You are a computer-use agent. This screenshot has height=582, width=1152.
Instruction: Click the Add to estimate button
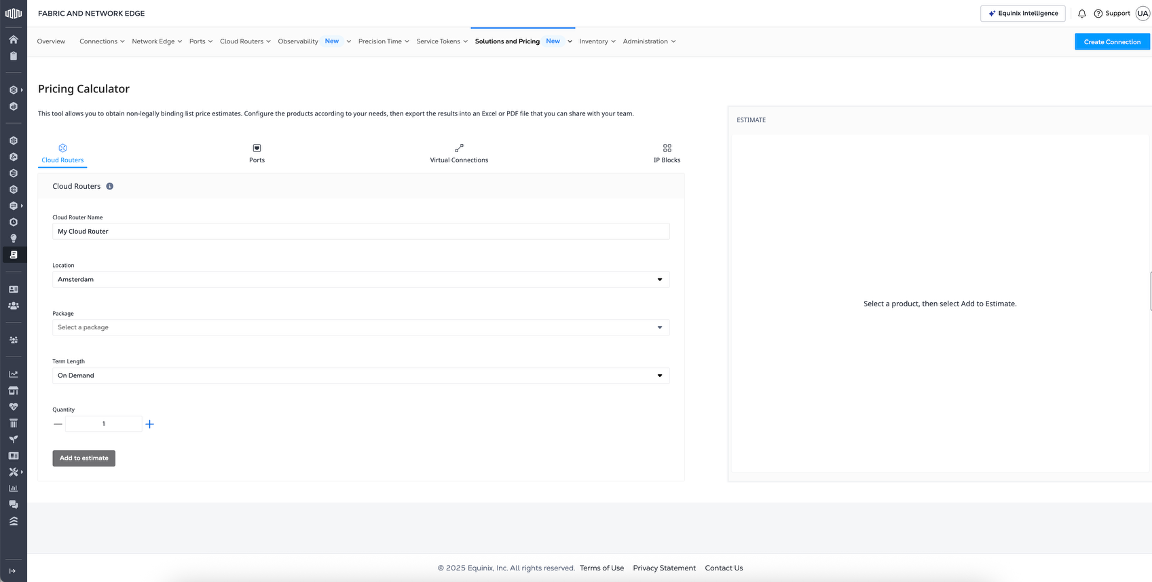pyautogui.click(x=84, y=458)
